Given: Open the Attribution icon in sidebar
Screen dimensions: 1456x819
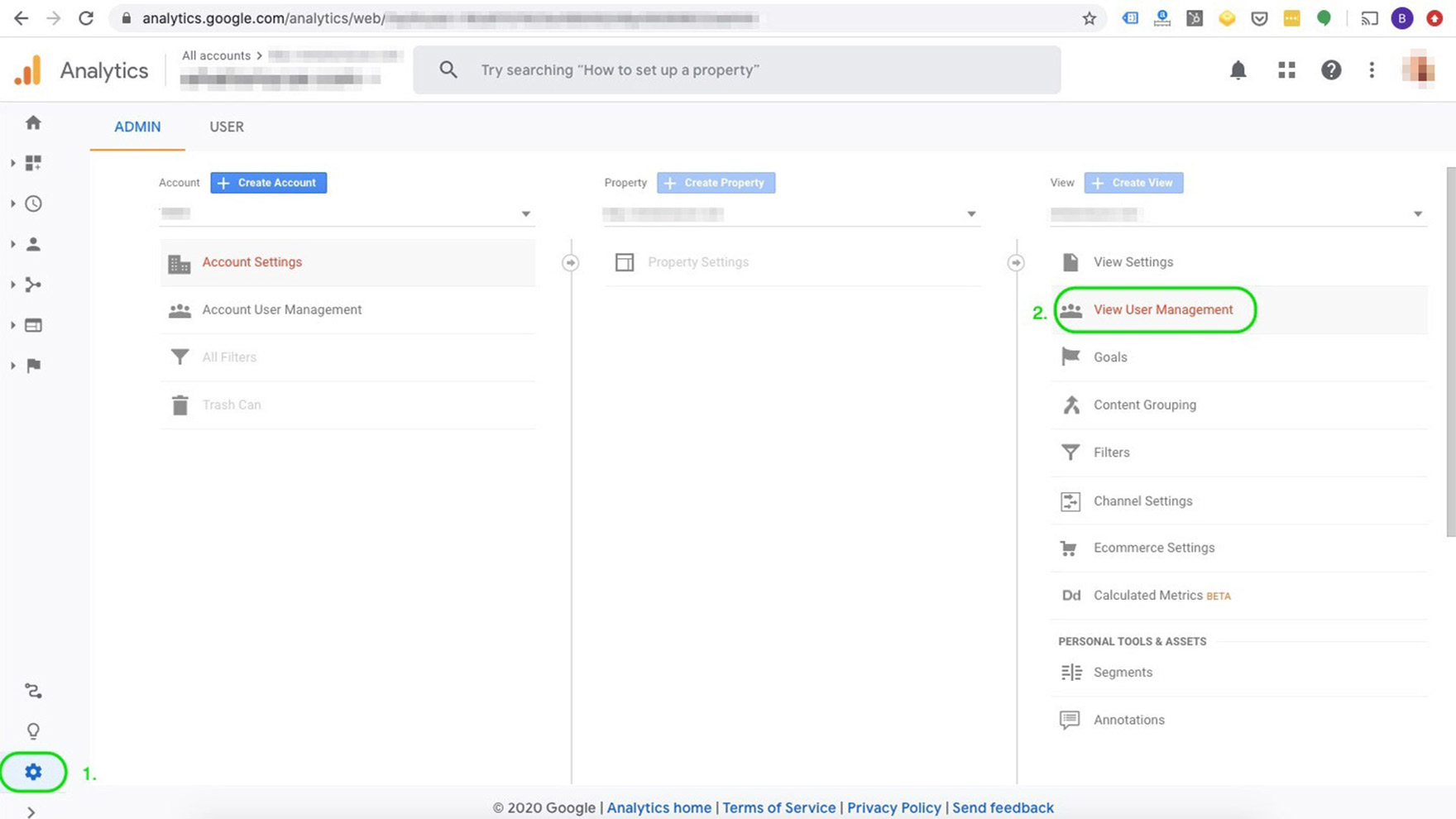Looking at the screenshot, I should tap(33, 691).
